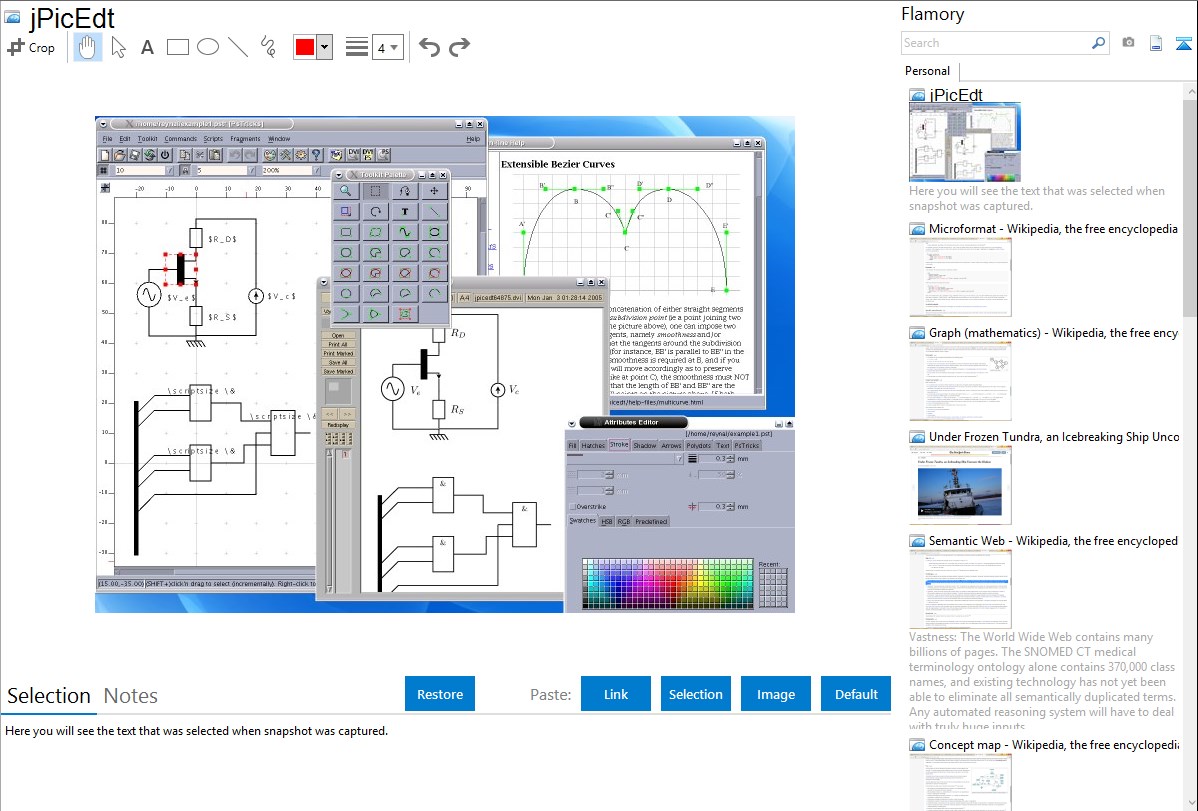Open the Microformat Wikipedia snapshot thumbnail
This screenshot has width=1198, height=811.
pos(960,276)
